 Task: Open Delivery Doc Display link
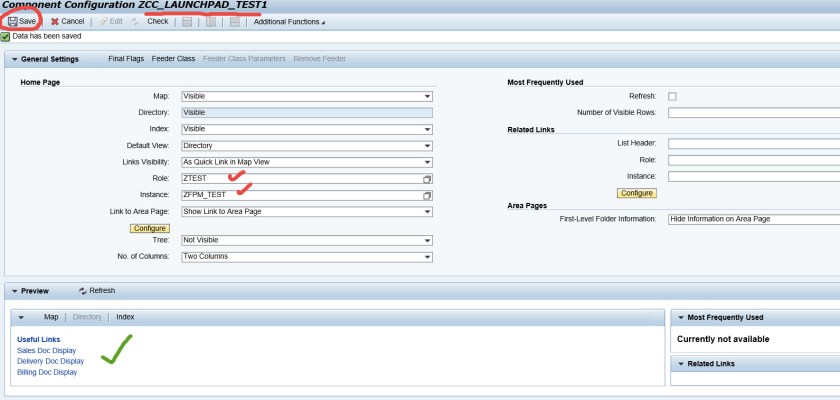click(50, 361)
